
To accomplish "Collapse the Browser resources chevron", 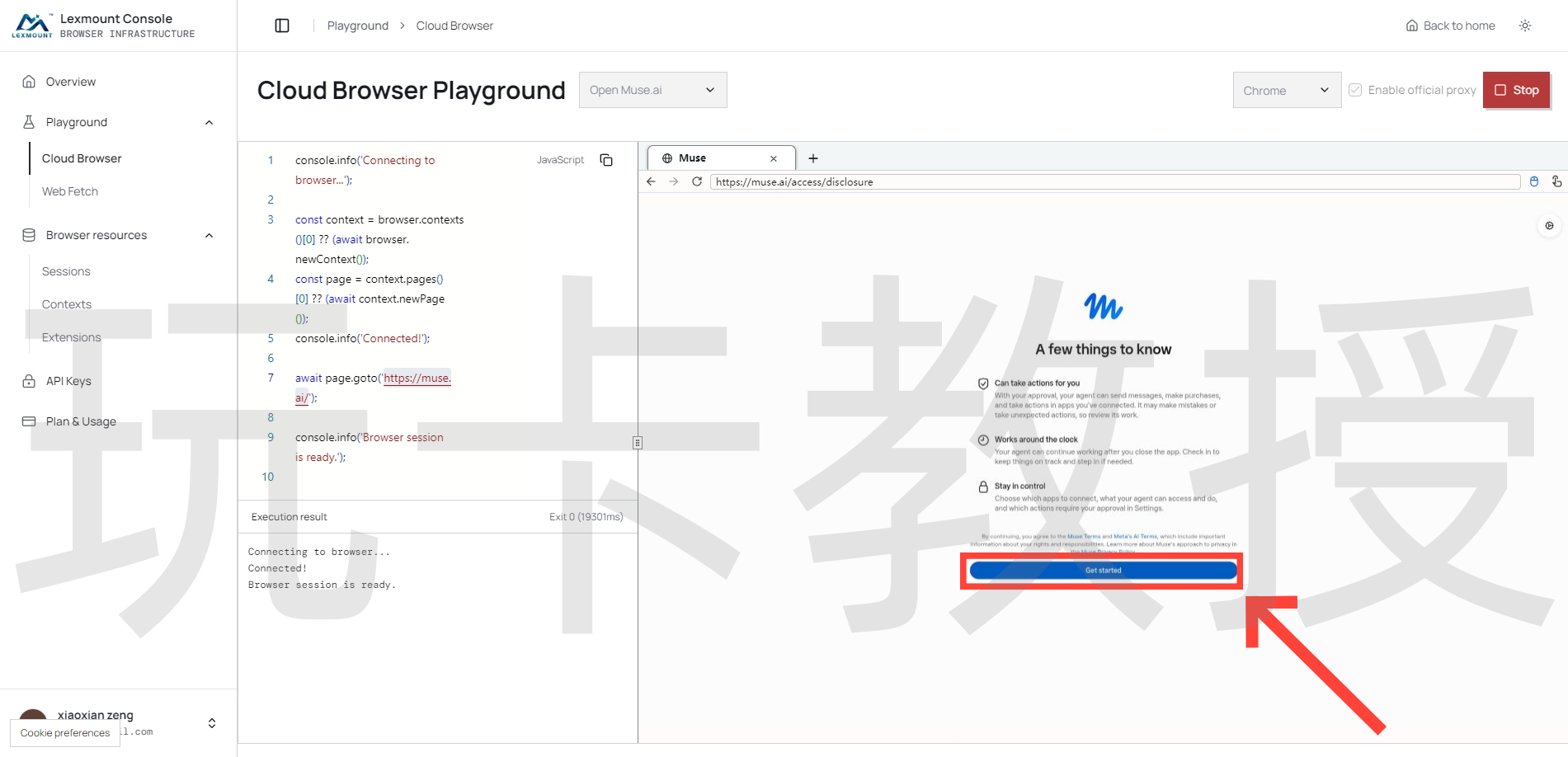I will tap(210, 235).
